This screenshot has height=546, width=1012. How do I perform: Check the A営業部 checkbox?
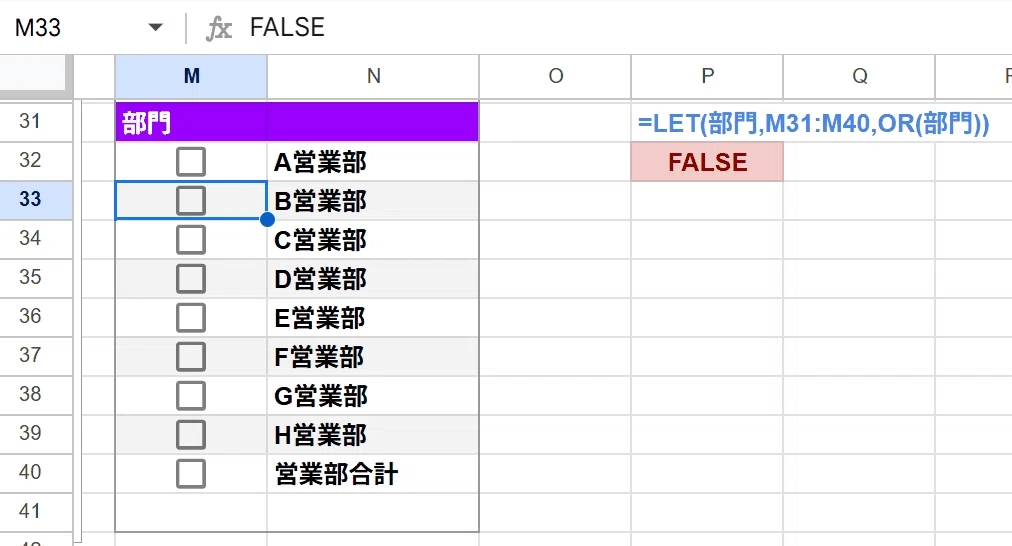tap(191, 162)
